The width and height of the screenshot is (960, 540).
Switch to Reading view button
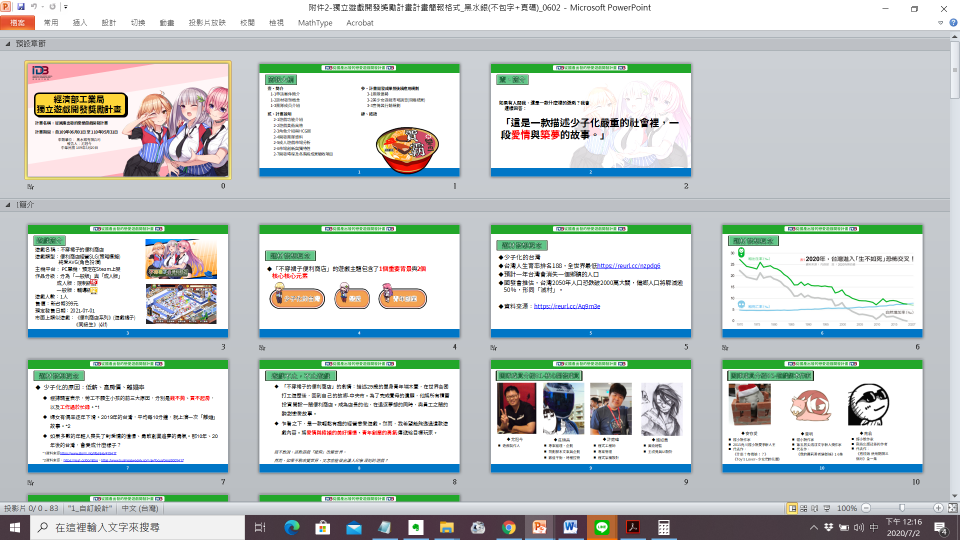[815, 508]
